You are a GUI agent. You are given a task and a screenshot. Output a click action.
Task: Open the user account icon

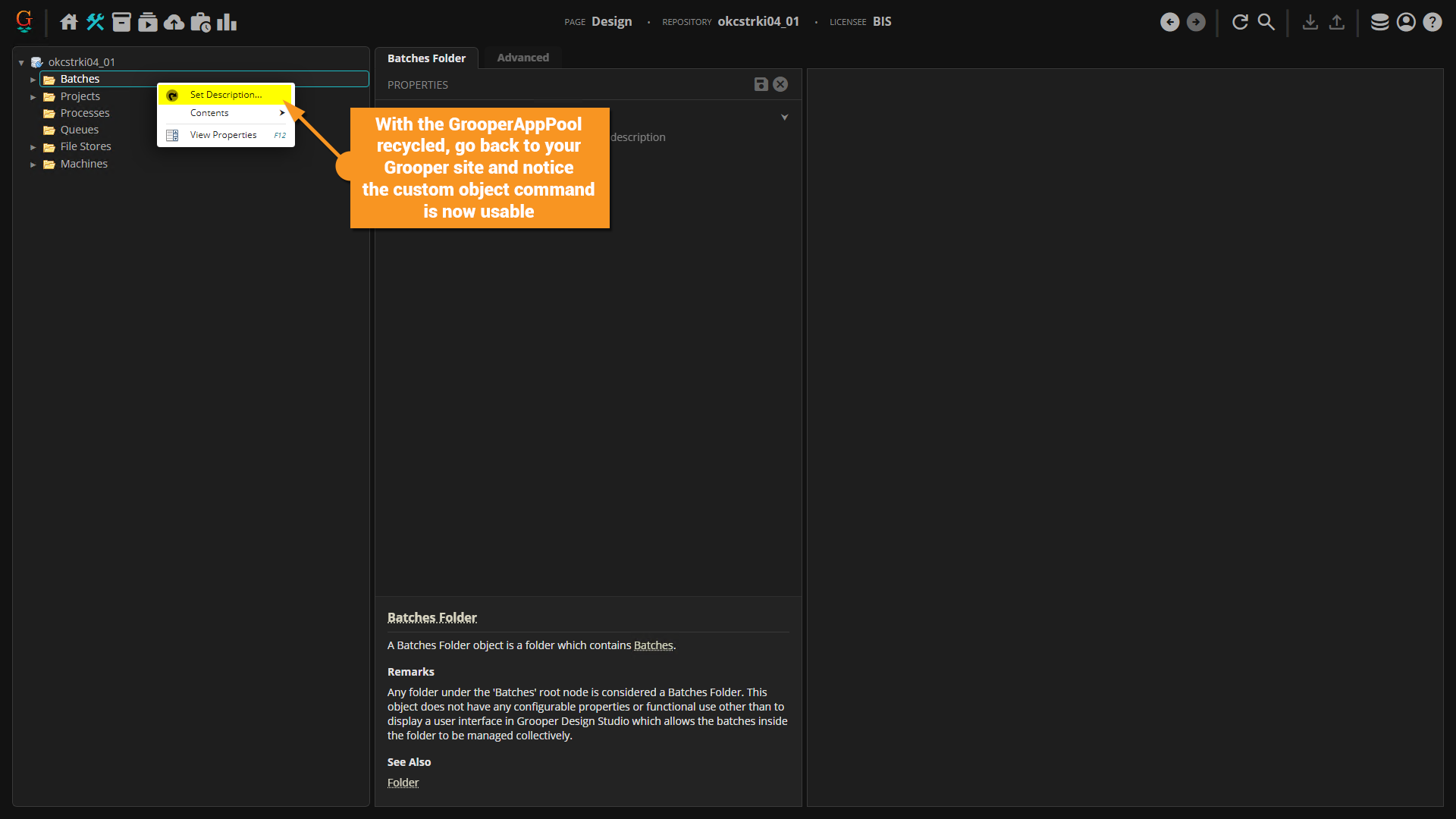point(1406,22)
